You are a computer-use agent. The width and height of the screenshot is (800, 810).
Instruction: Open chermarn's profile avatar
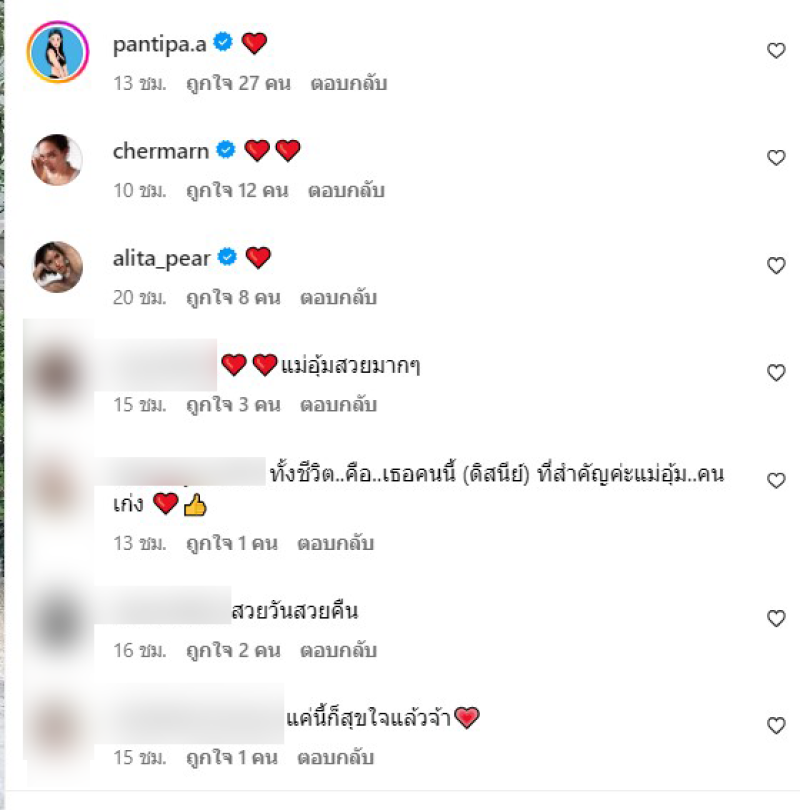pos(57,160)
